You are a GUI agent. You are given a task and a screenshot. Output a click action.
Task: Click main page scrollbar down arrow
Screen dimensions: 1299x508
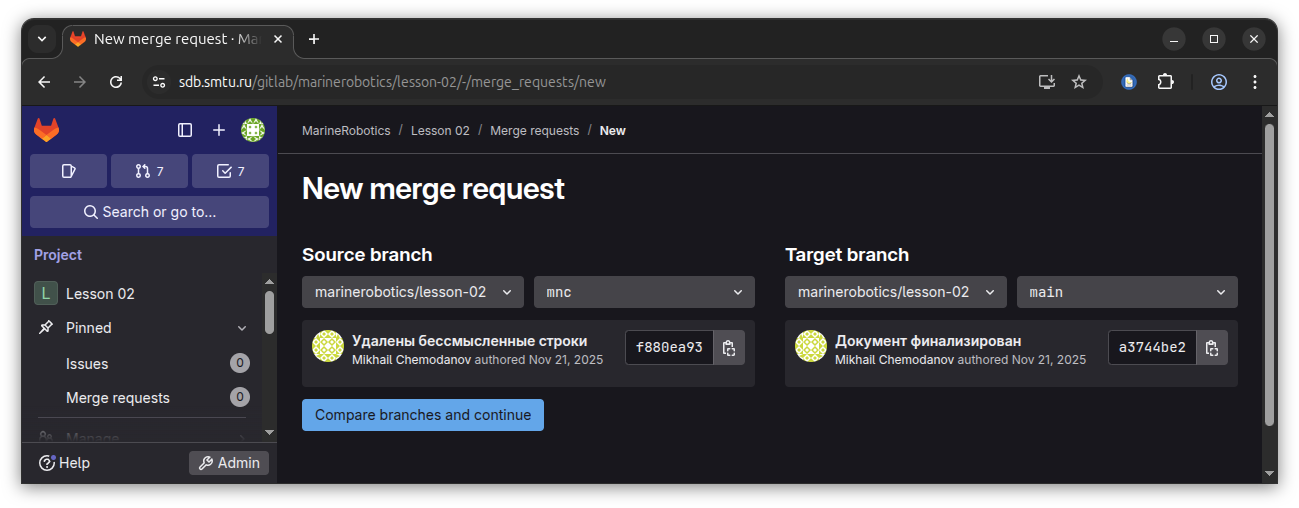[x=1270, y=474]
